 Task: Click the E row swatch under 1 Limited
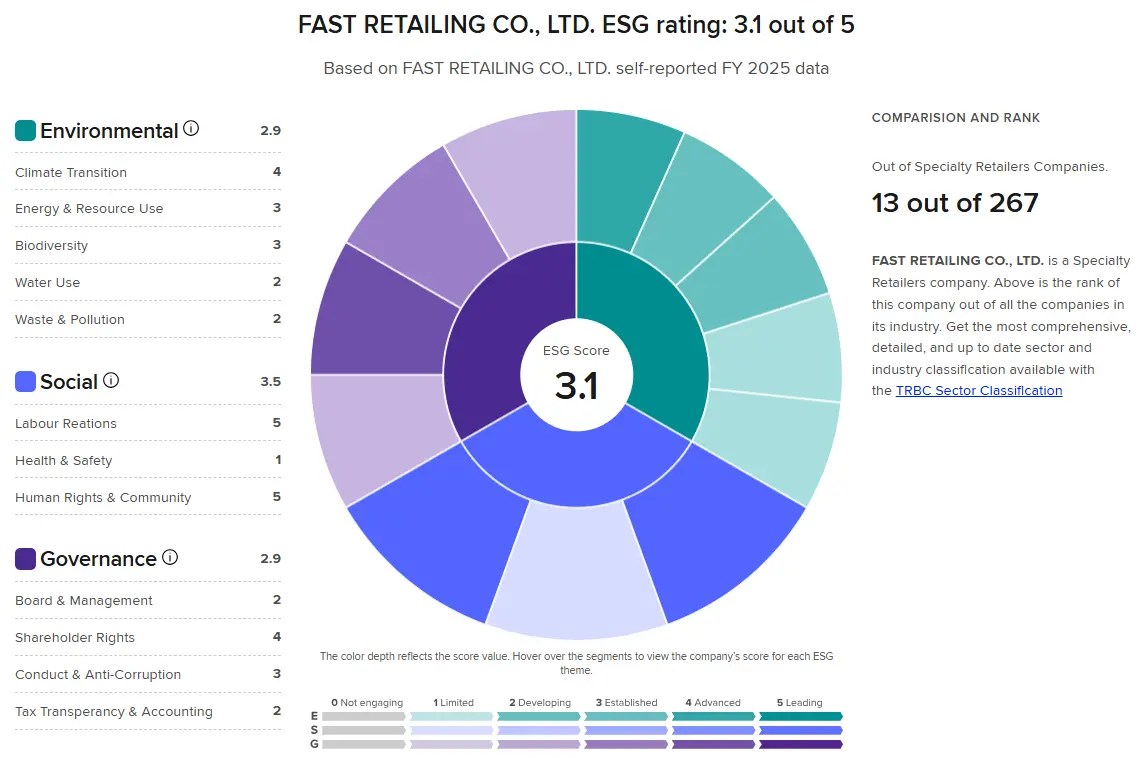click(x=452, y=716)
